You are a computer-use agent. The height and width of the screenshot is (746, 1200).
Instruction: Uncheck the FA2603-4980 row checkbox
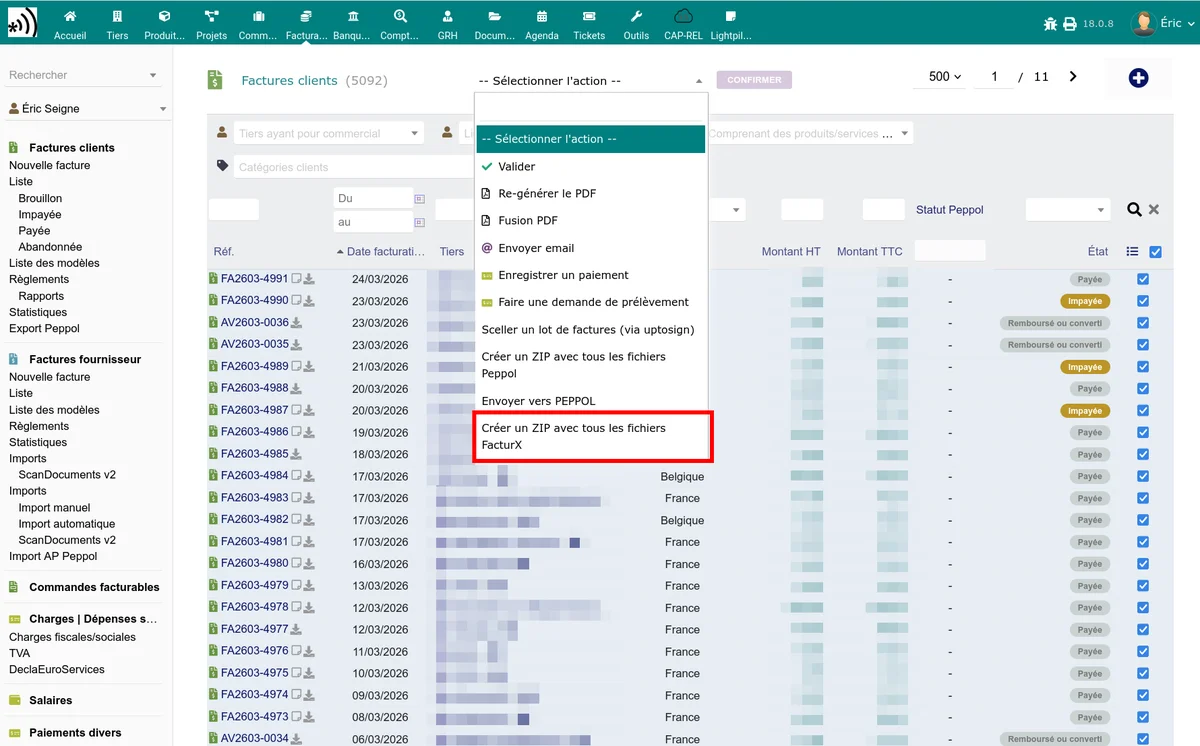point(1143,564)
